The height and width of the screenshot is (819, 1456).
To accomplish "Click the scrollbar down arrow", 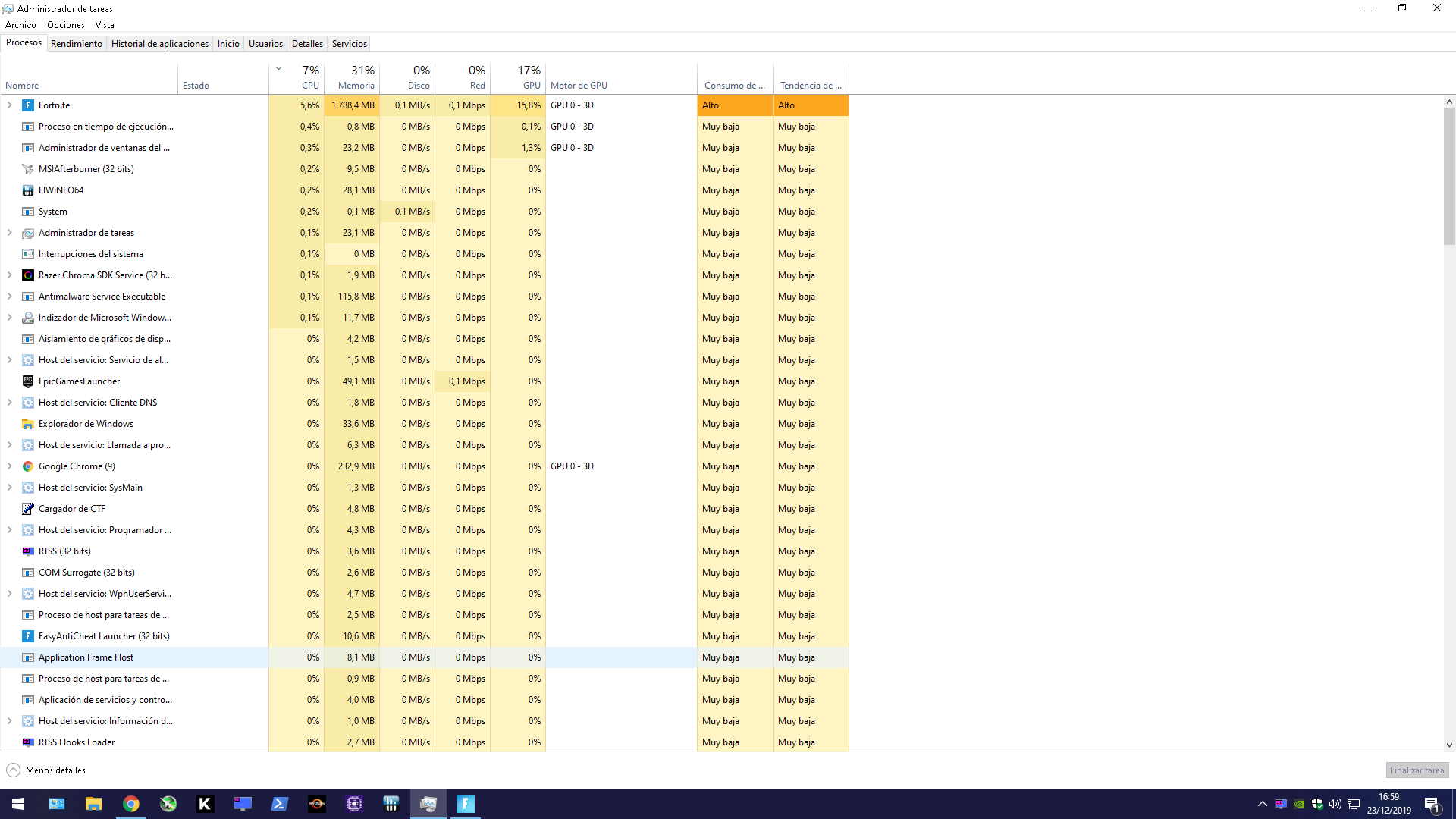I will (x=1449, y=745).
